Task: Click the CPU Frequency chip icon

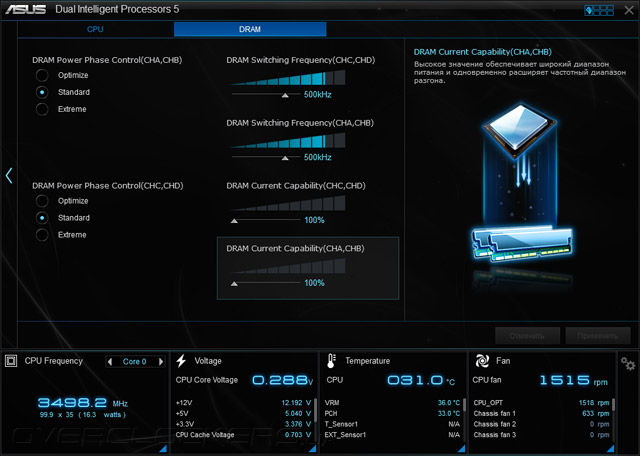Action: pos(11,361)
